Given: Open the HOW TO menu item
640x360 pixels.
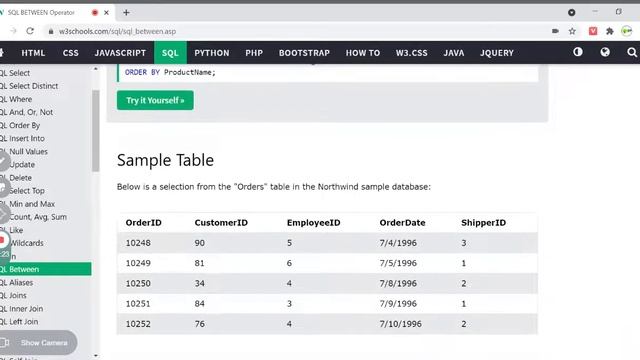Looking at the screenshot, I should tap(363, 53).
